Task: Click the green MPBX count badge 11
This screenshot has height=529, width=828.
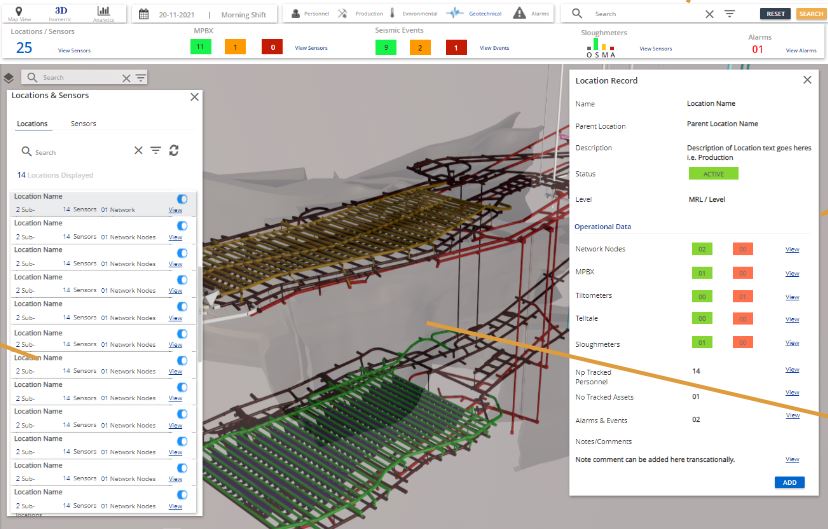Action: click(x=201, y=47)
